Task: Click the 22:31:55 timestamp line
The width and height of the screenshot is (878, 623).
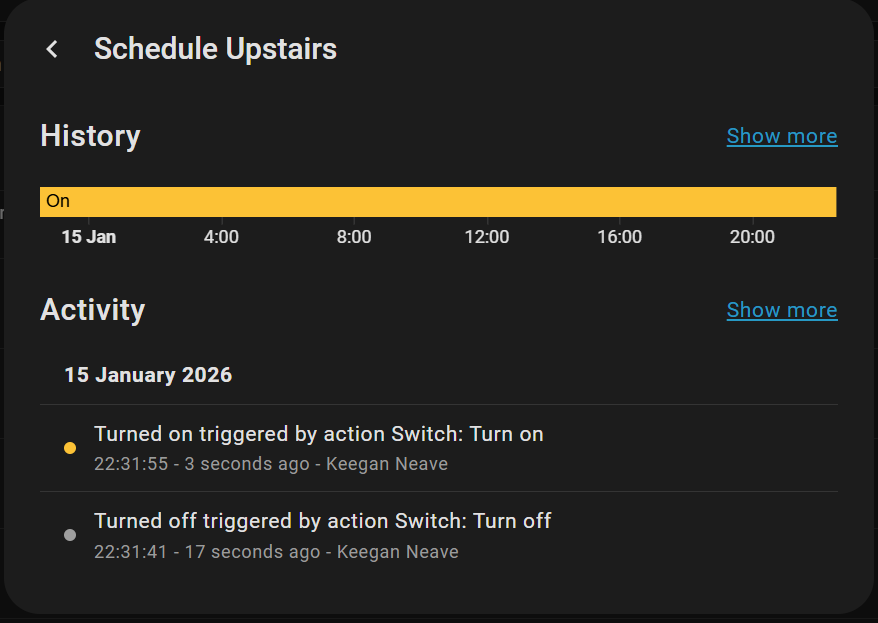Action: coord(270,464)
